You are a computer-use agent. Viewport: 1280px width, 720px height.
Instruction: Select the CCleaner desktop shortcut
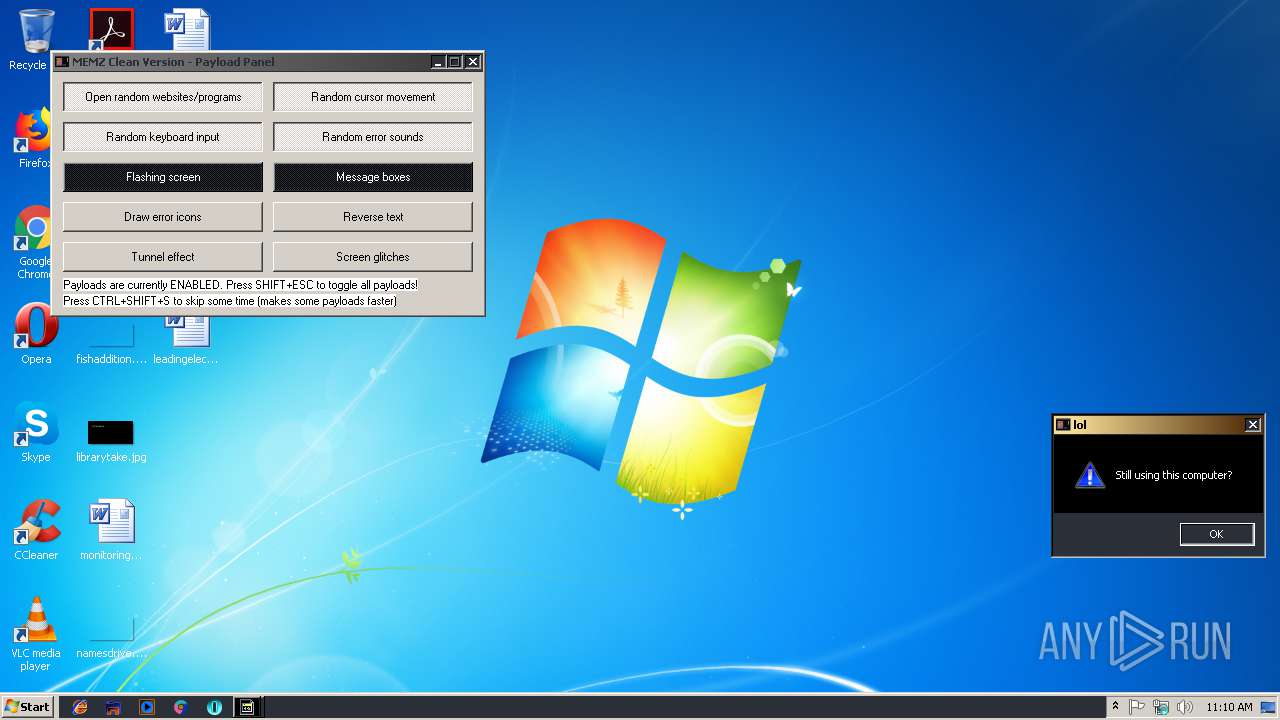pyautogui.click(x=36, y=530)
